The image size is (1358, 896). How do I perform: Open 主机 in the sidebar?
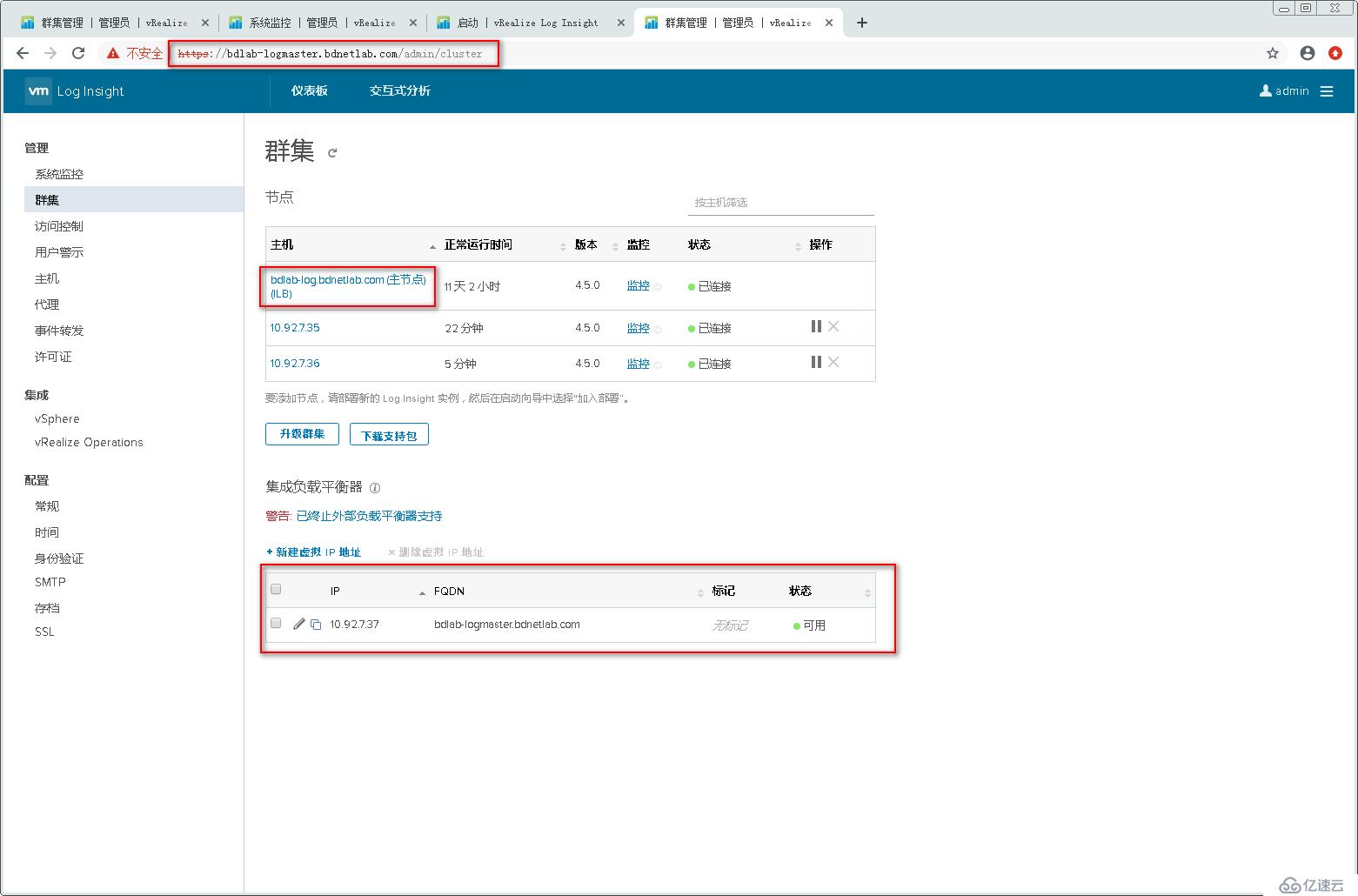47,278
